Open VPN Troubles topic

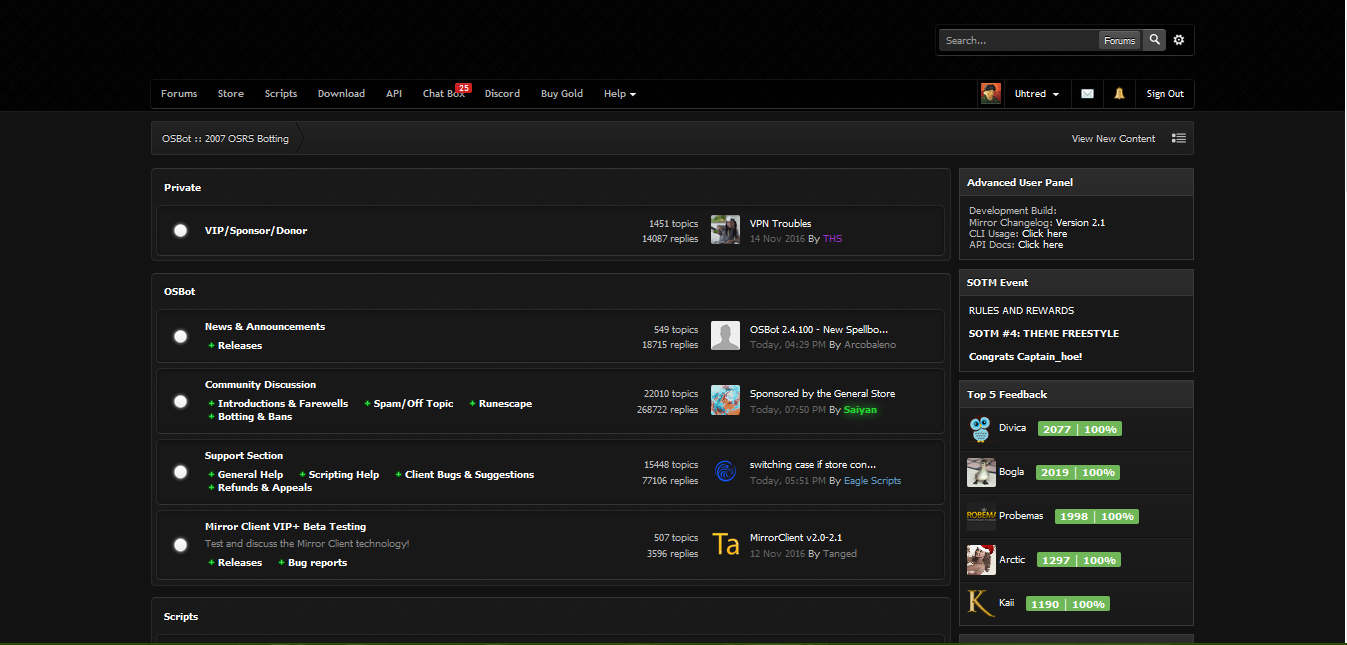pos(781,224)
